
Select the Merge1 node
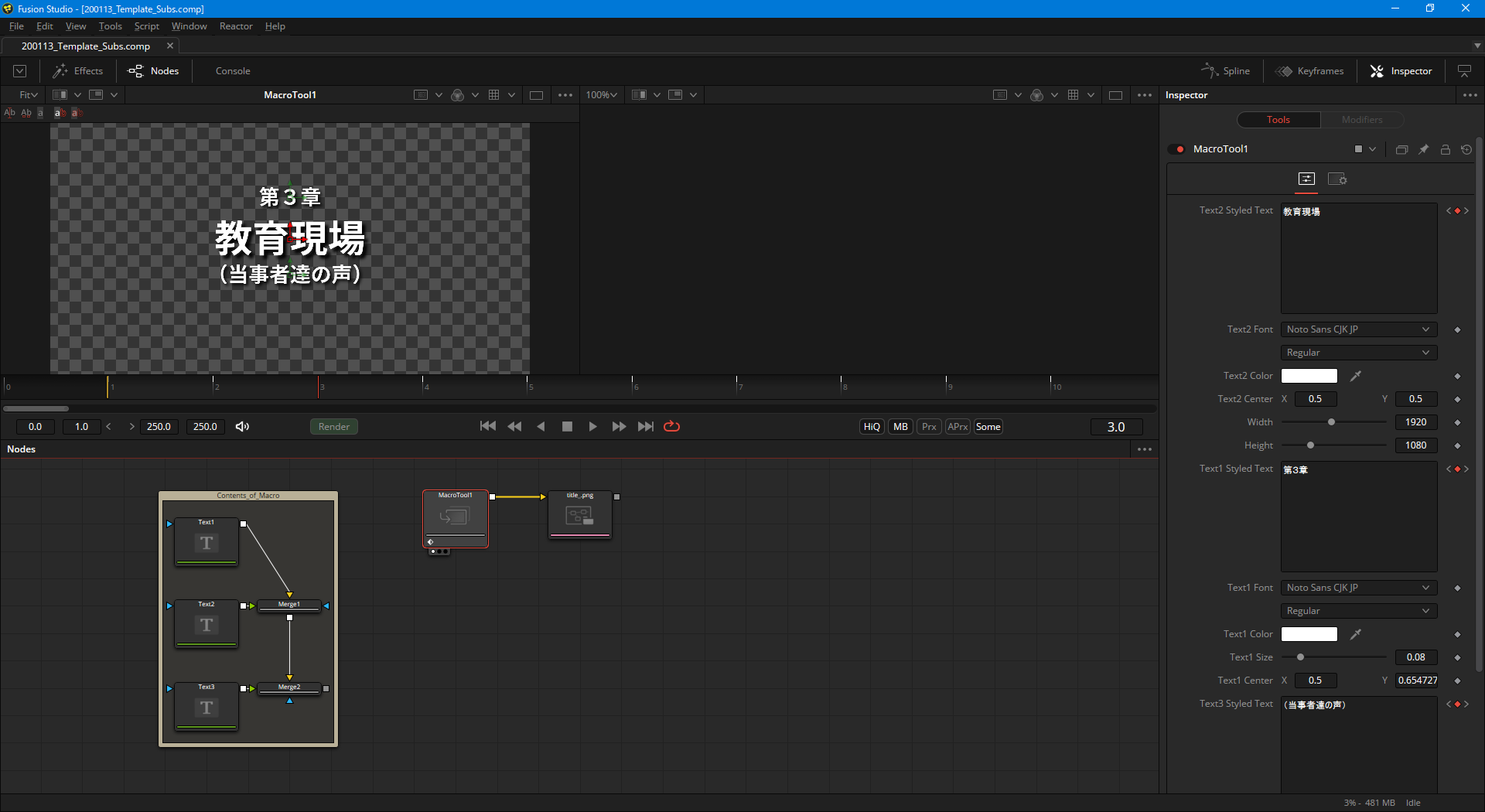point(289,606)
